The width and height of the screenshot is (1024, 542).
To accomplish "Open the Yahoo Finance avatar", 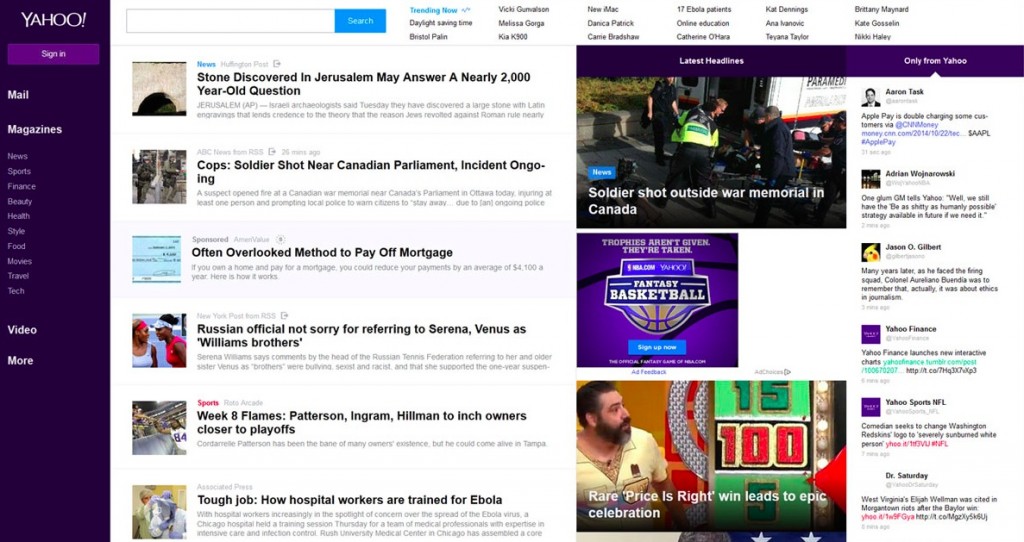I will [x=871, y=334].
